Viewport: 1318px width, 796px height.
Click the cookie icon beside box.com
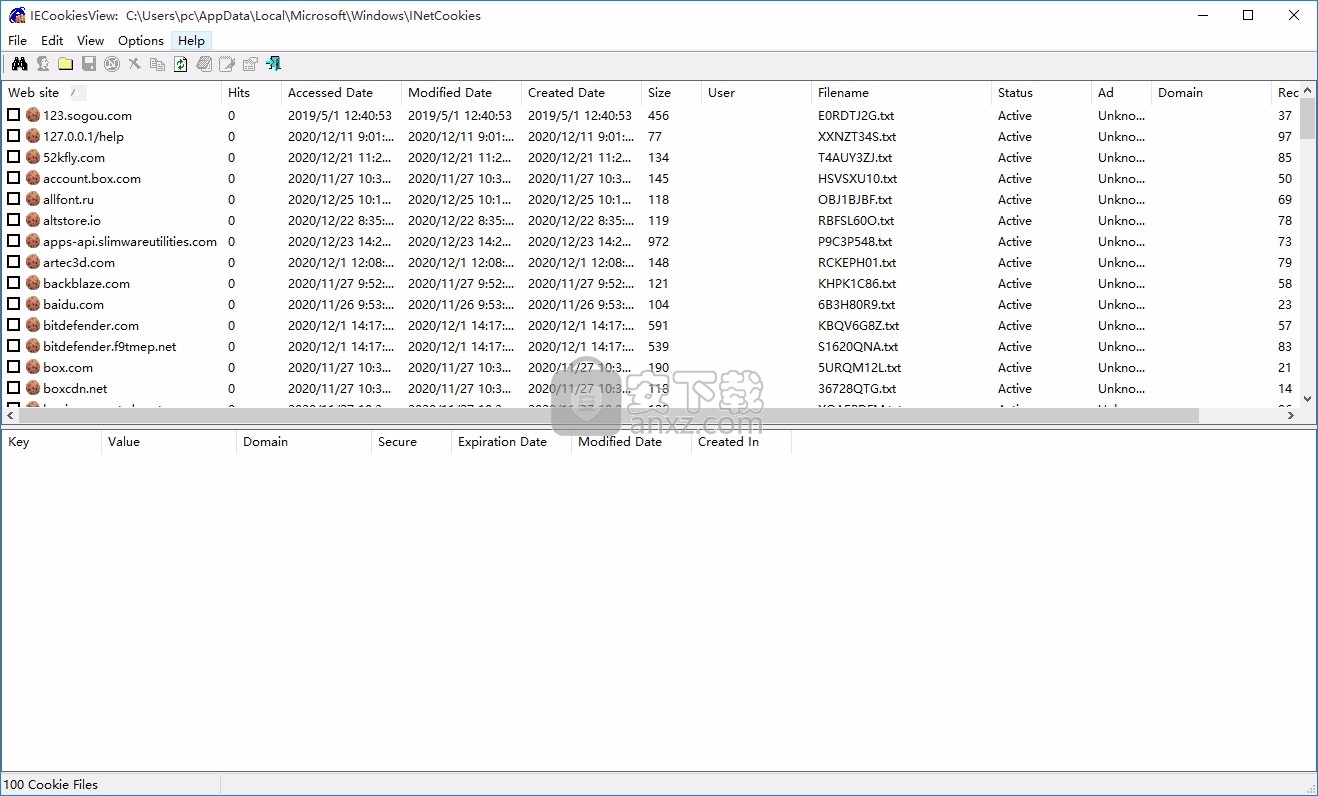(32, 367)
